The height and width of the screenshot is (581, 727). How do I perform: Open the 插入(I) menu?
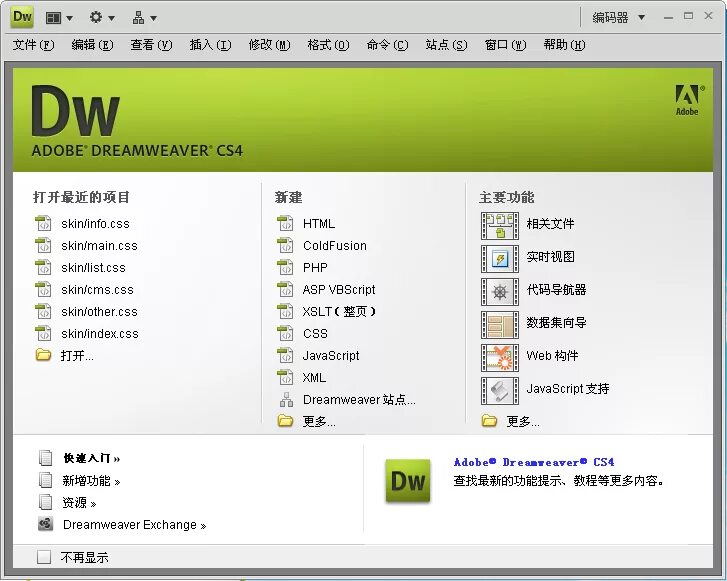(210, 45)
